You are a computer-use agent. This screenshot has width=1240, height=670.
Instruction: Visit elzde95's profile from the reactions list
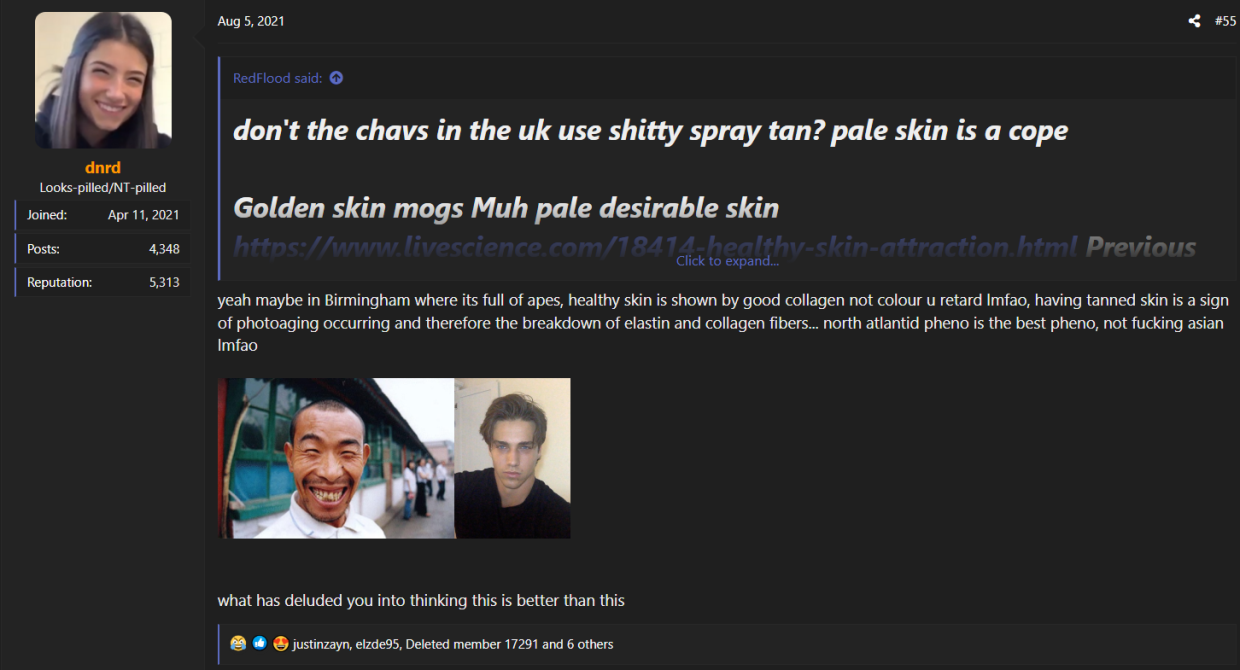(378, 644)
